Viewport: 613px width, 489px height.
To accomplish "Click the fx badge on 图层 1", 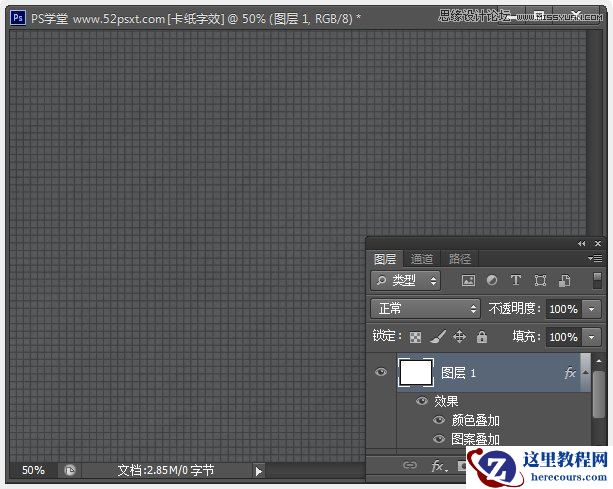I will (x=570, y=373).
